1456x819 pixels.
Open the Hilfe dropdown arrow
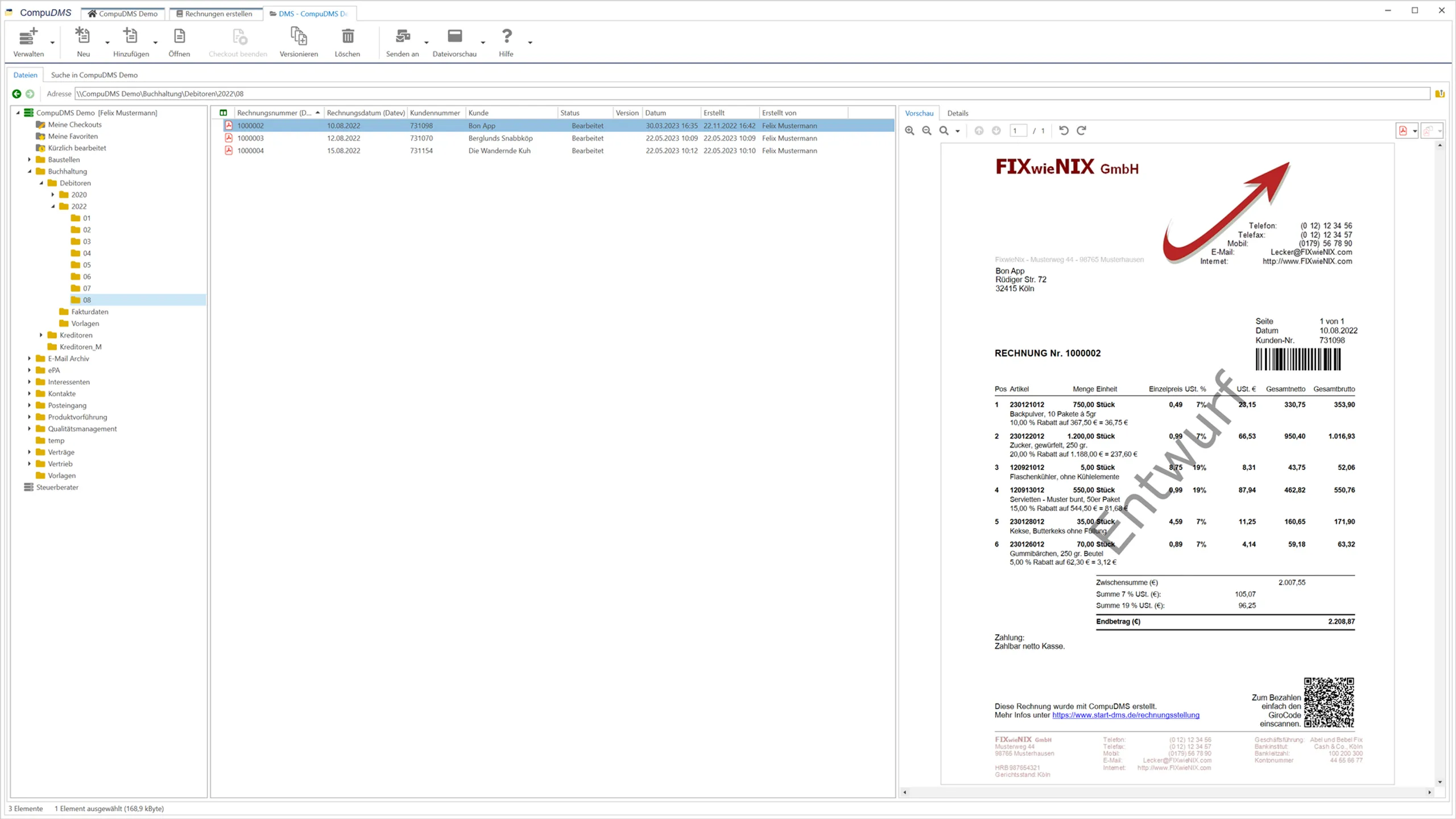[530, 43]
